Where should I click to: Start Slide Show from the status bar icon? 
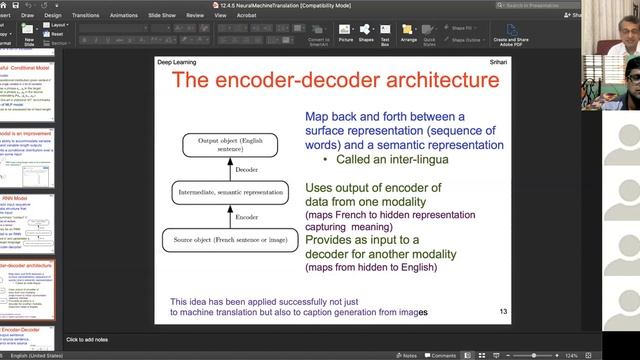tap(496, 356)
